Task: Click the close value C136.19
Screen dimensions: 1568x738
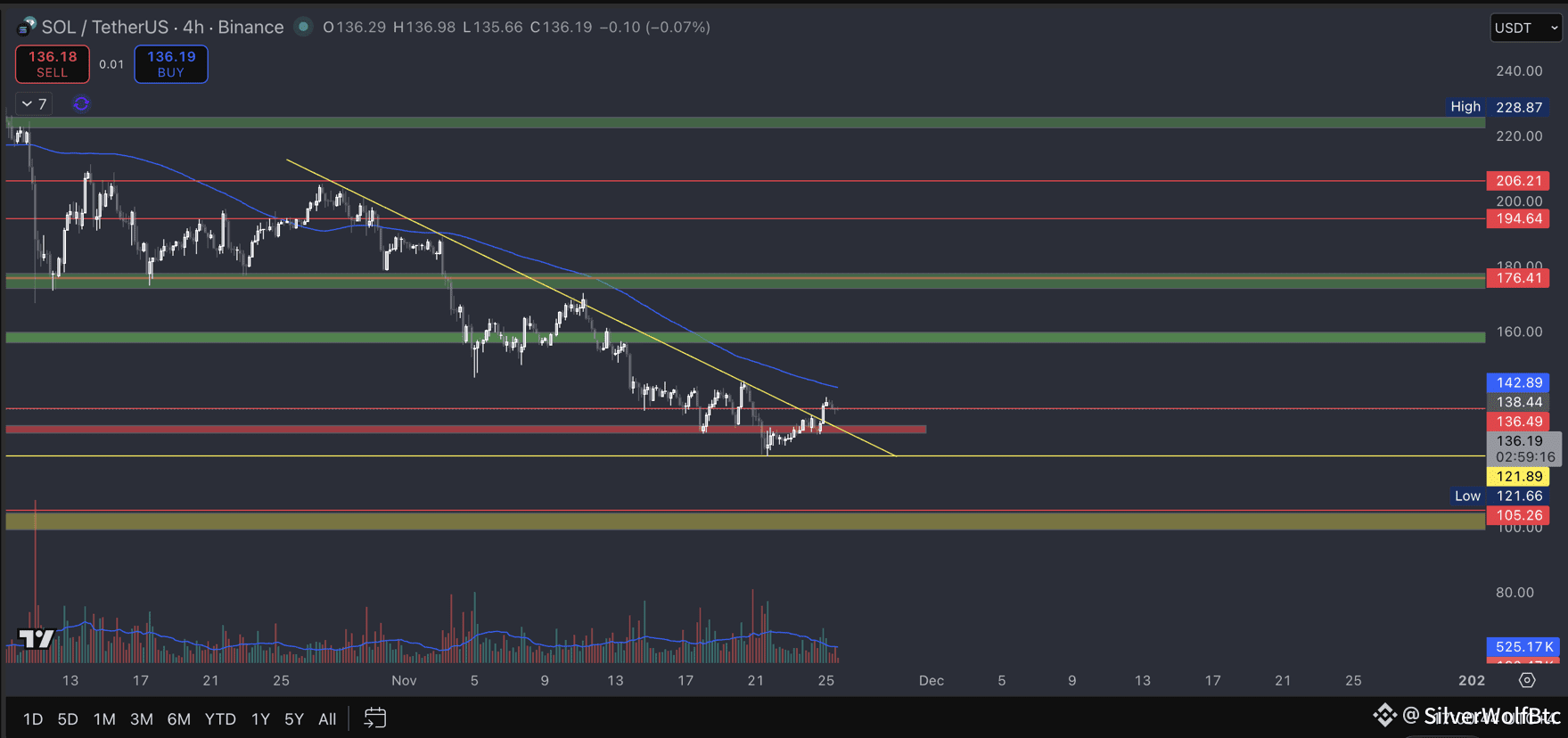Action: [x=562, y=27]
